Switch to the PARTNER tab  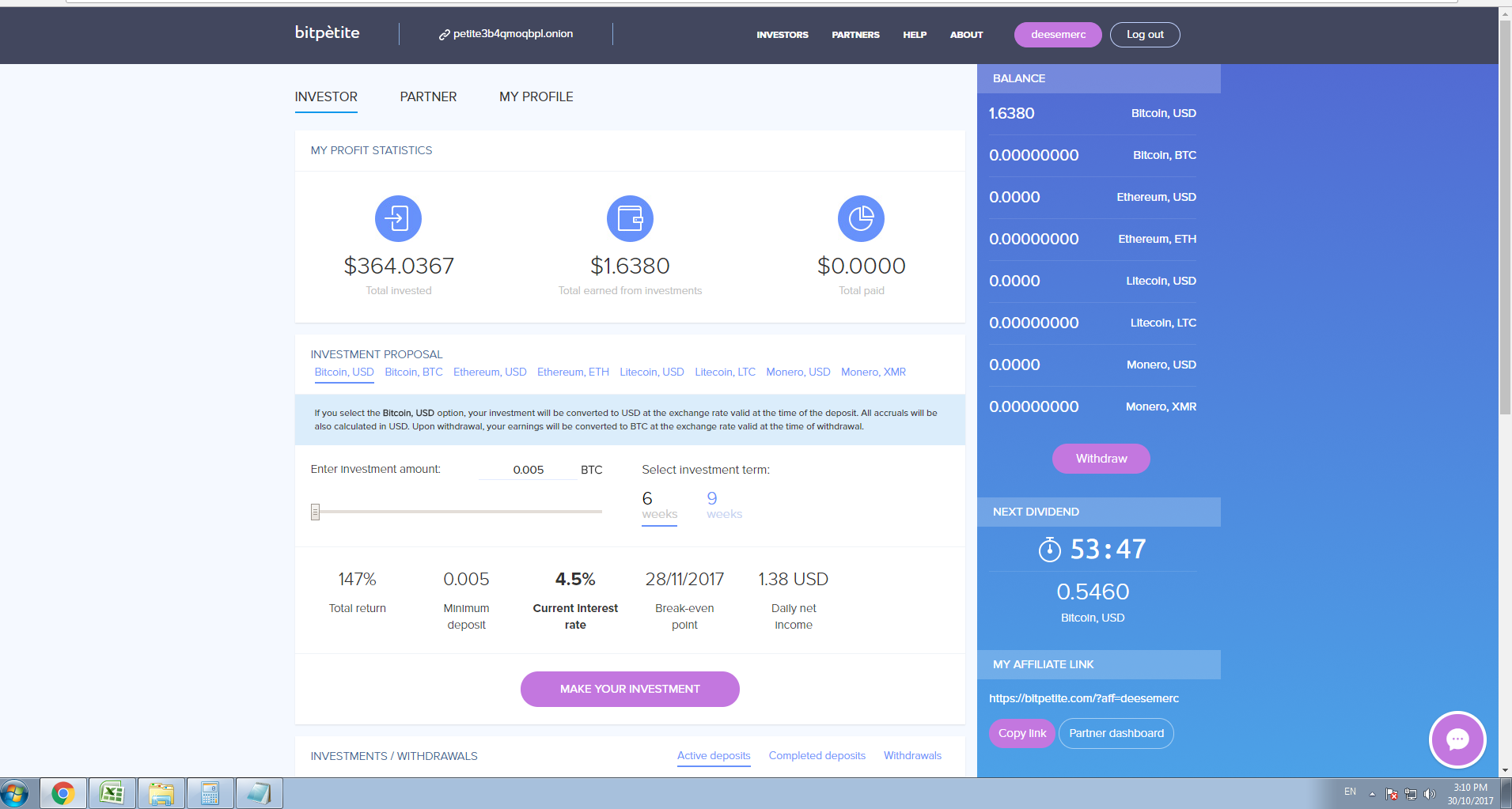pos(428,96)
